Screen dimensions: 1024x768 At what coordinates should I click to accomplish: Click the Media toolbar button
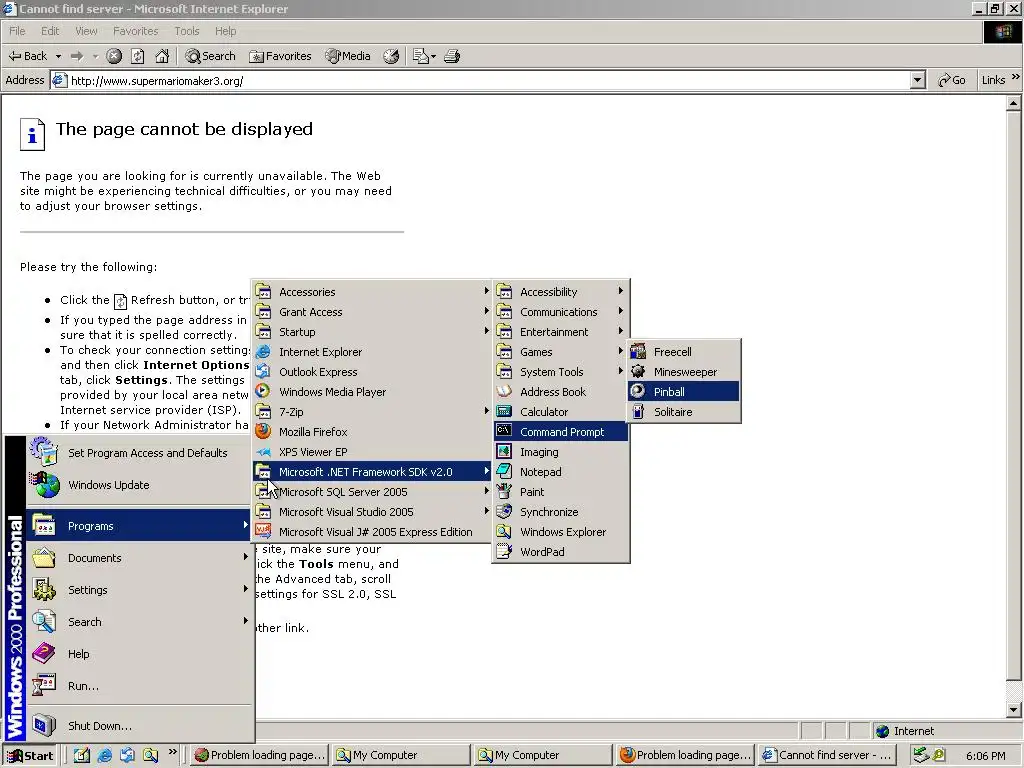pyautogui.click(x=348, y=56)
